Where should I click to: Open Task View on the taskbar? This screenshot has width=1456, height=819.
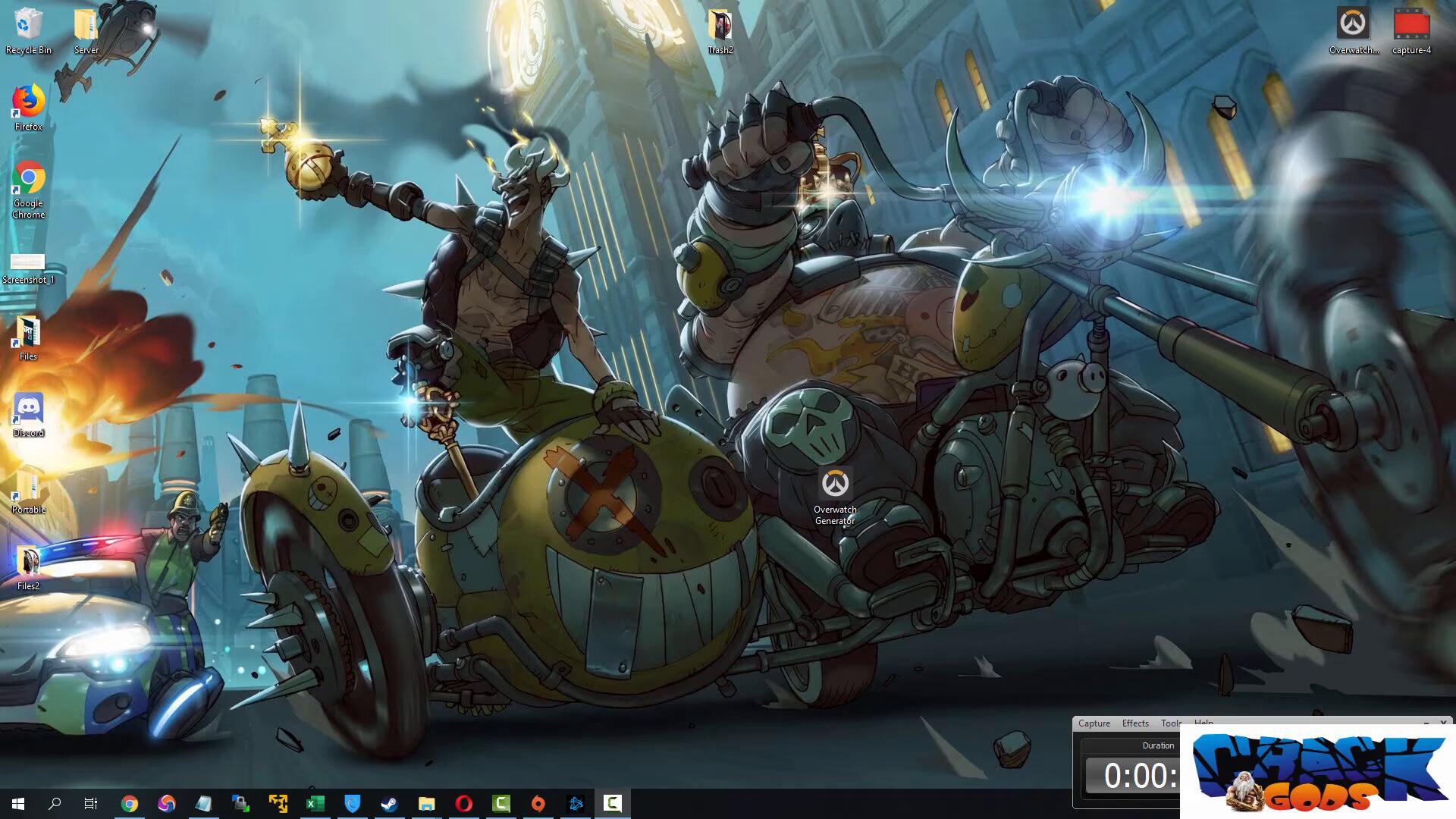tap(91, 804)
